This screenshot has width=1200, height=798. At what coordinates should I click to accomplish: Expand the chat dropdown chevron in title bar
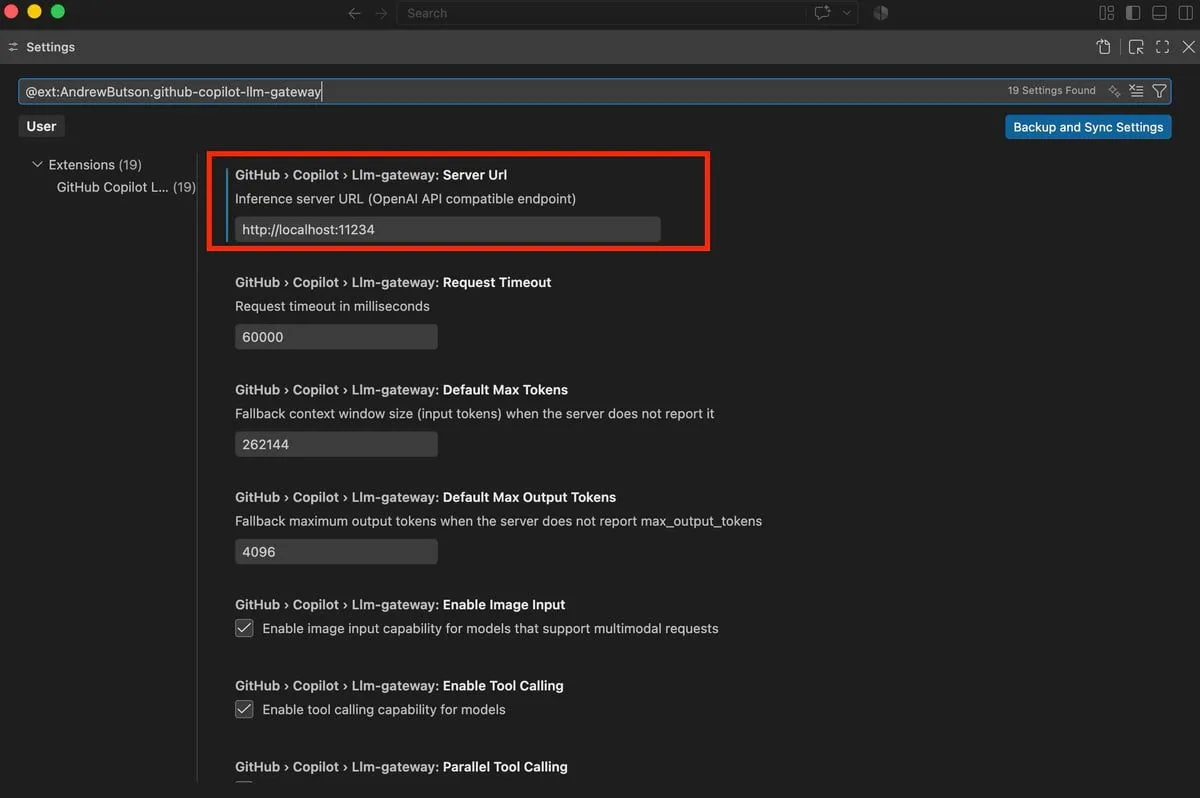[847, 13]
